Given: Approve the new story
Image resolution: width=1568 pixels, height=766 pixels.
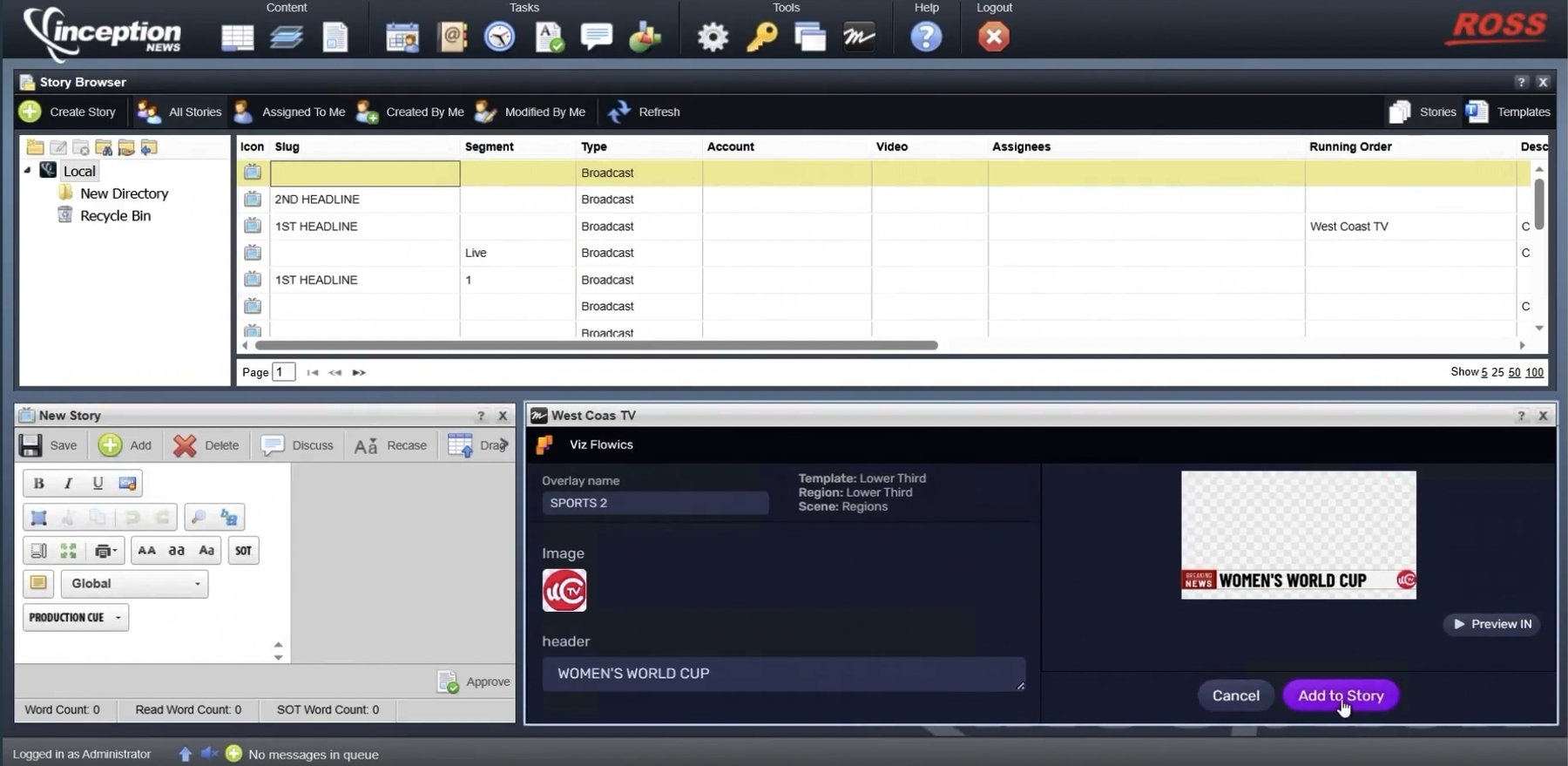Looking at the screenshot, I should click(x=474, y=681).
